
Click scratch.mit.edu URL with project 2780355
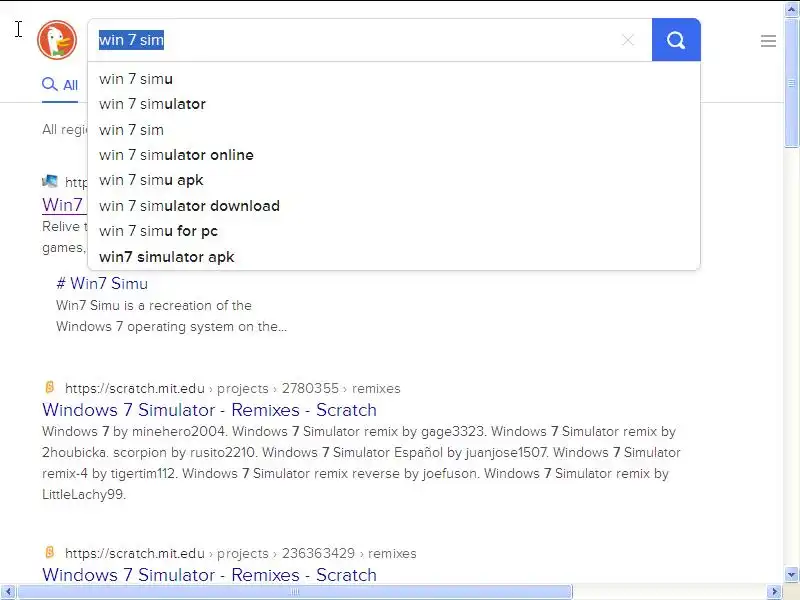[233, 388]
